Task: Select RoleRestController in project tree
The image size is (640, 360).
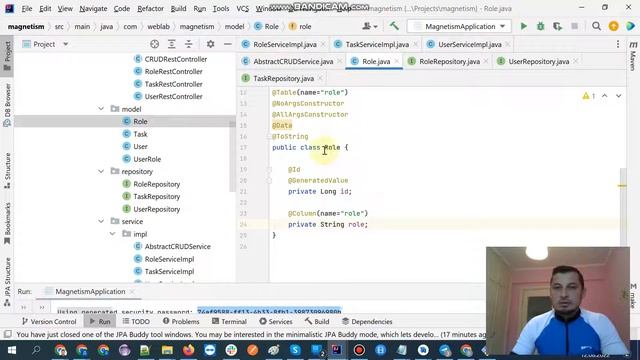Action: (x=173, y=71)
